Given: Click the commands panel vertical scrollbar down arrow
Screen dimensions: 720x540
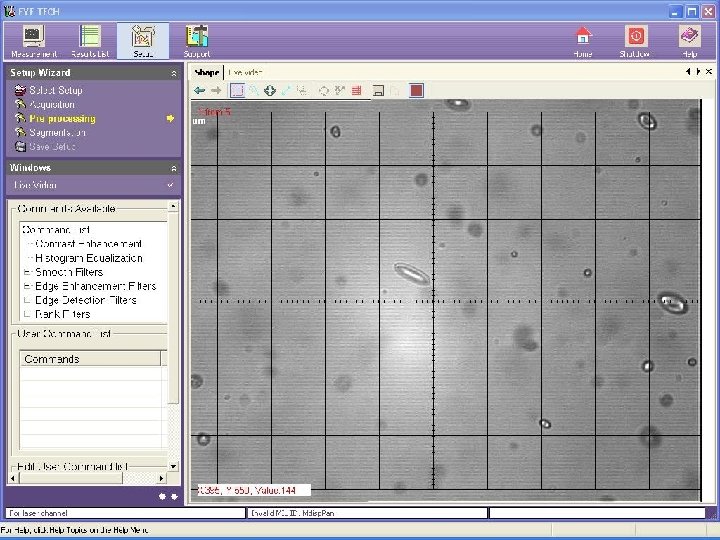Looking at the screenshot, I should (x=173, y=466).
